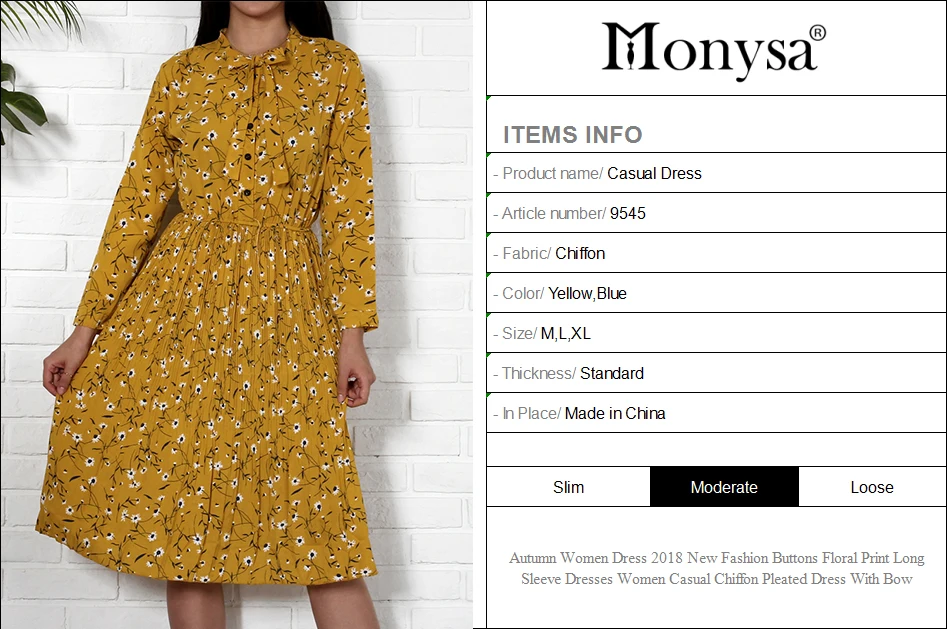Click the Size M,L,XL row
The height and width of the screenshot is (629, 947).
(716, 333)
